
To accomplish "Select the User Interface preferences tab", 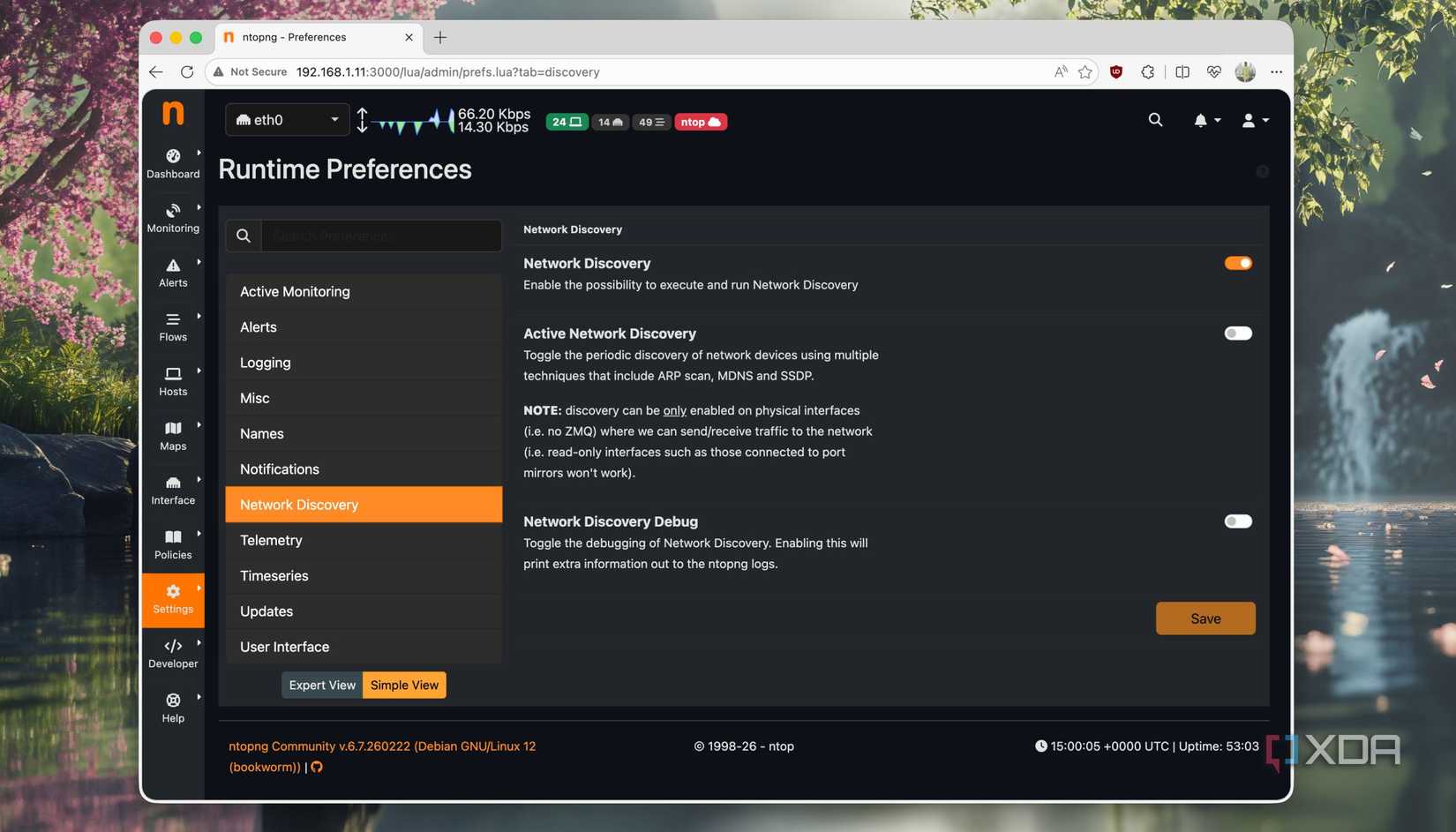I will 364,647.
